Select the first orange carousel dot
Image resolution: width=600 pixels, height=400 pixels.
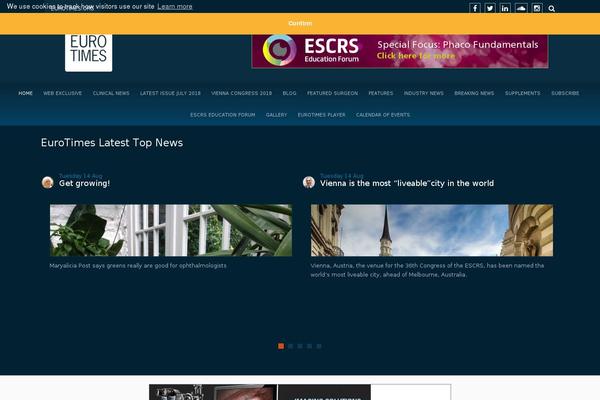click(281, 346)
